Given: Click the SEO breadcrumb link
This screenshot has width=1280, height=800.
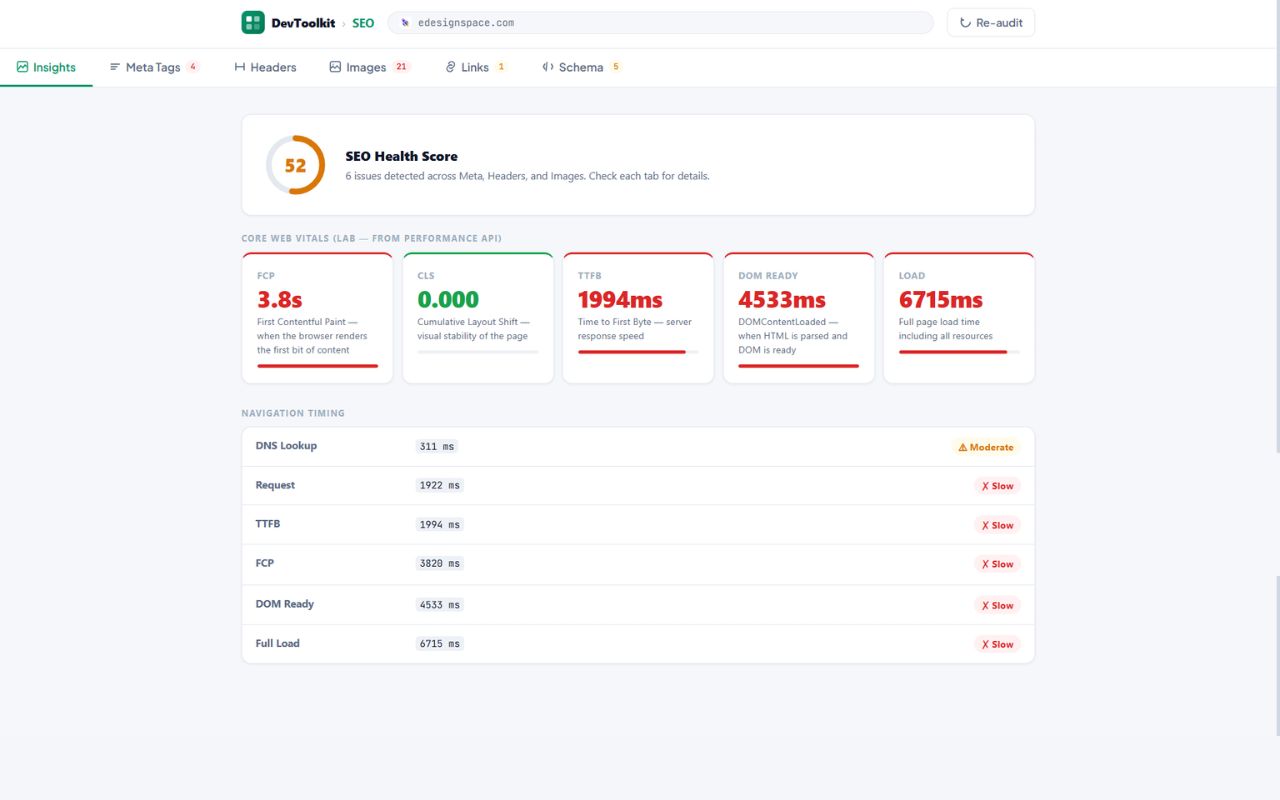Looking at the screenshot, I should 363,23.
